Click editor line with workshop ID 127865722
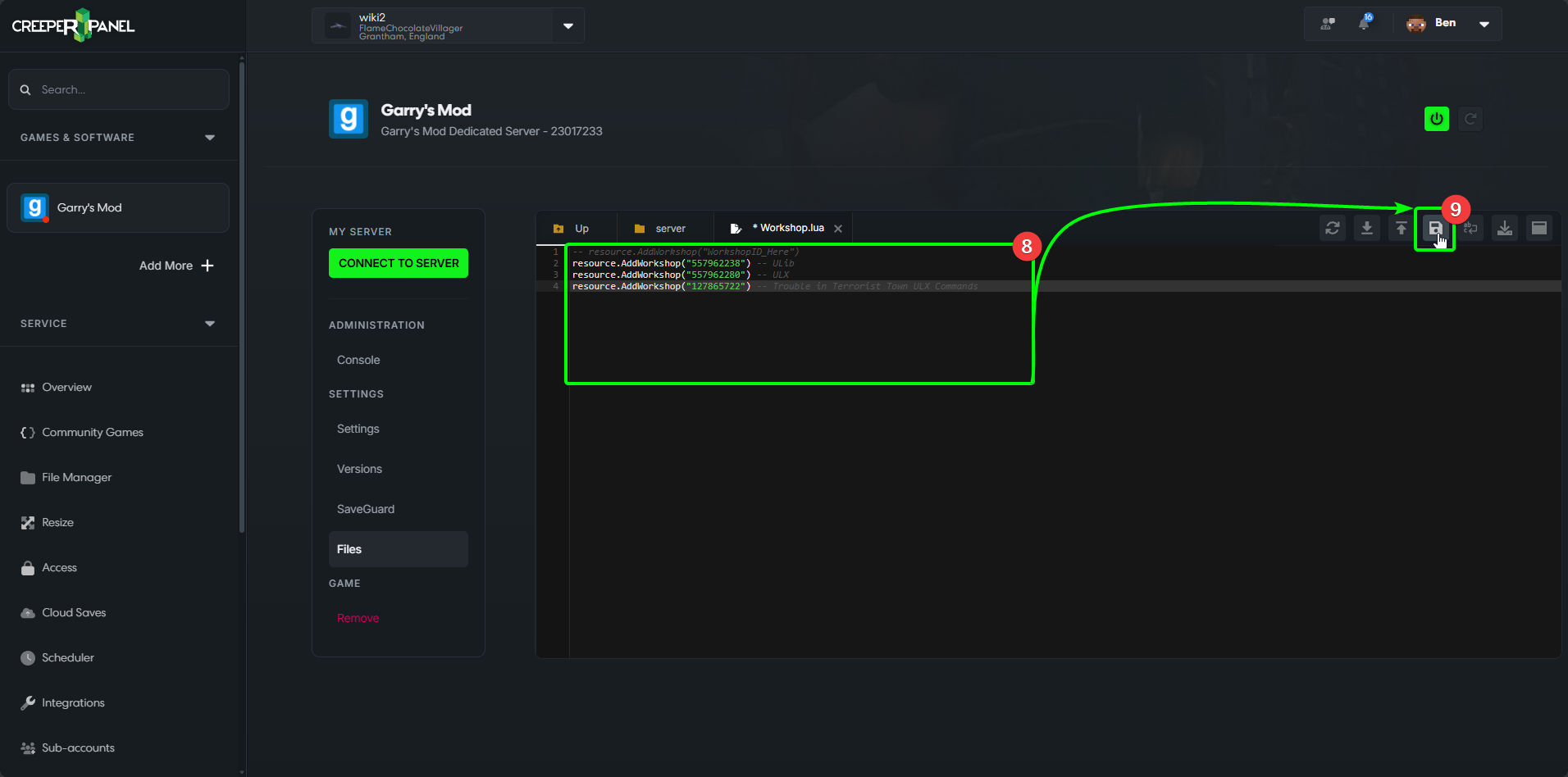Screen dimensions: 1568x777 pyautogui.click(x=775, y=286)
